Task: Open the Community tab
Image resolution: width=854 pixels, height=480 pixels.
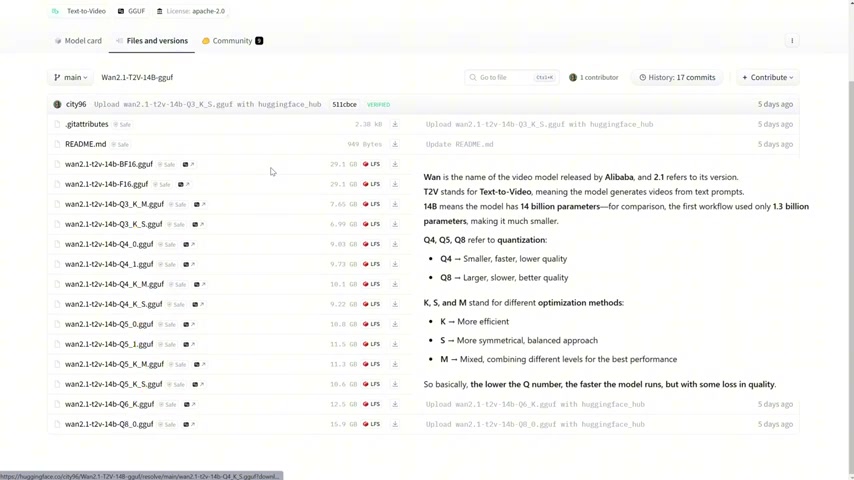Action: click(x=233, y=41)
